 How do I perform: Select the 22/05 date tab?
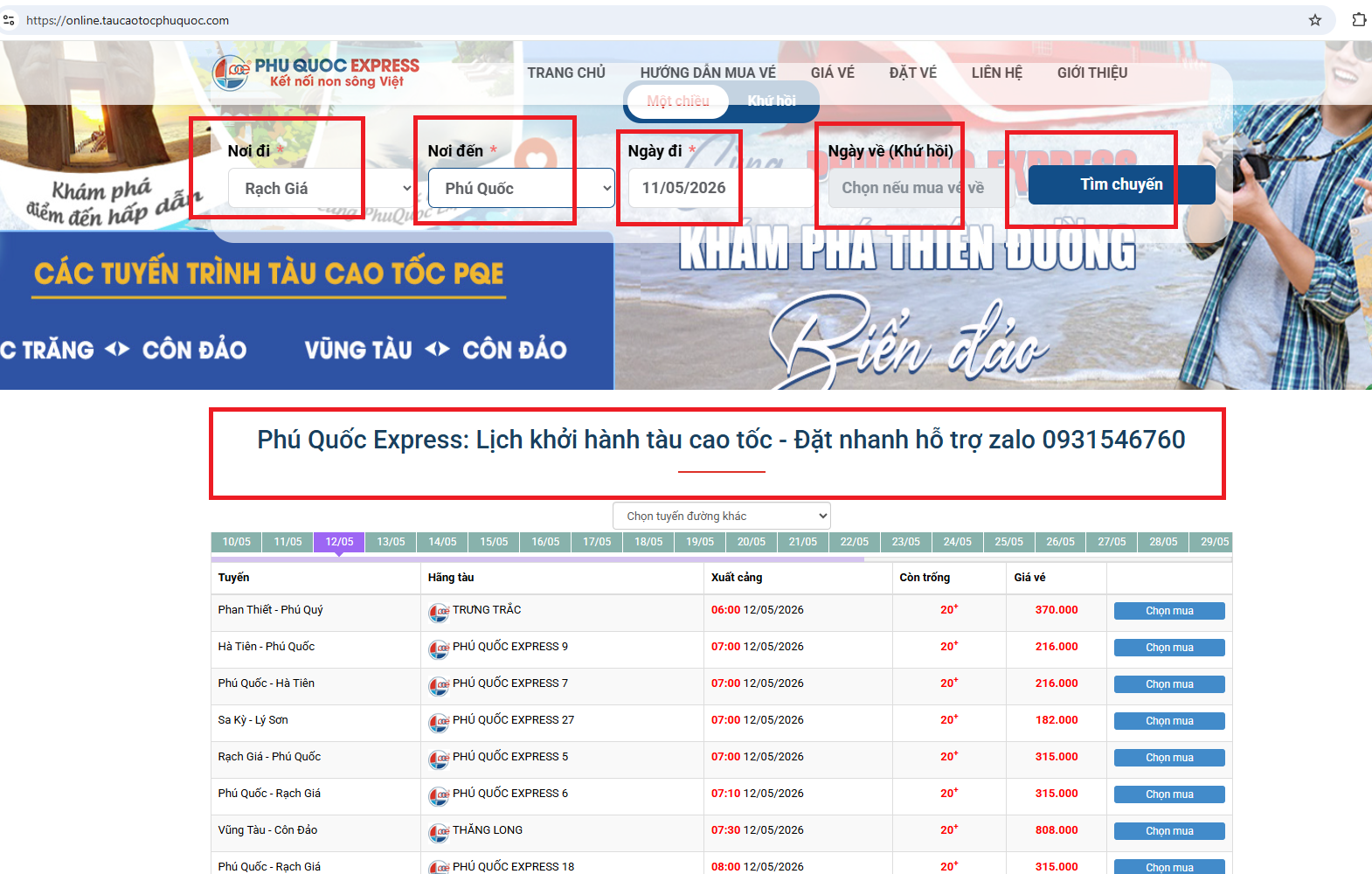point(855,542)
